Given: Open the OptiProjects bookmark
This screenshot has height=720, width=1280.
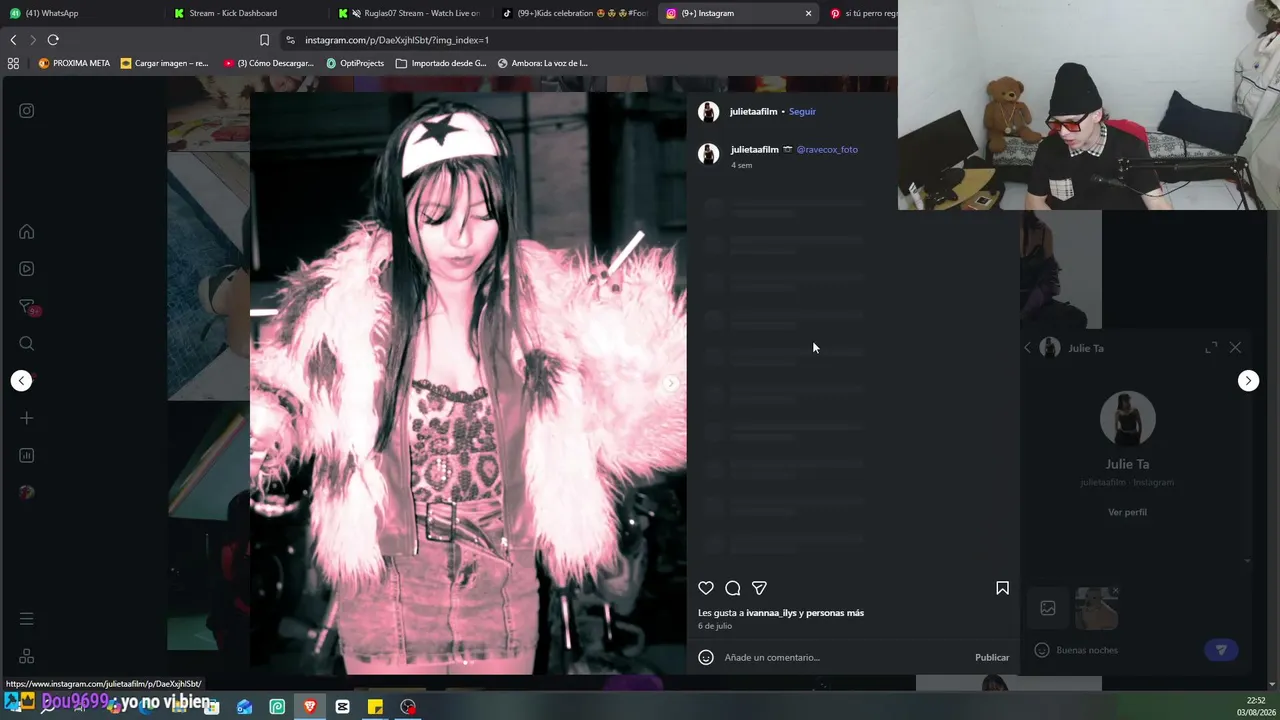Looking at the screenshot, I should pyautogui.click(x=355, y=63).
